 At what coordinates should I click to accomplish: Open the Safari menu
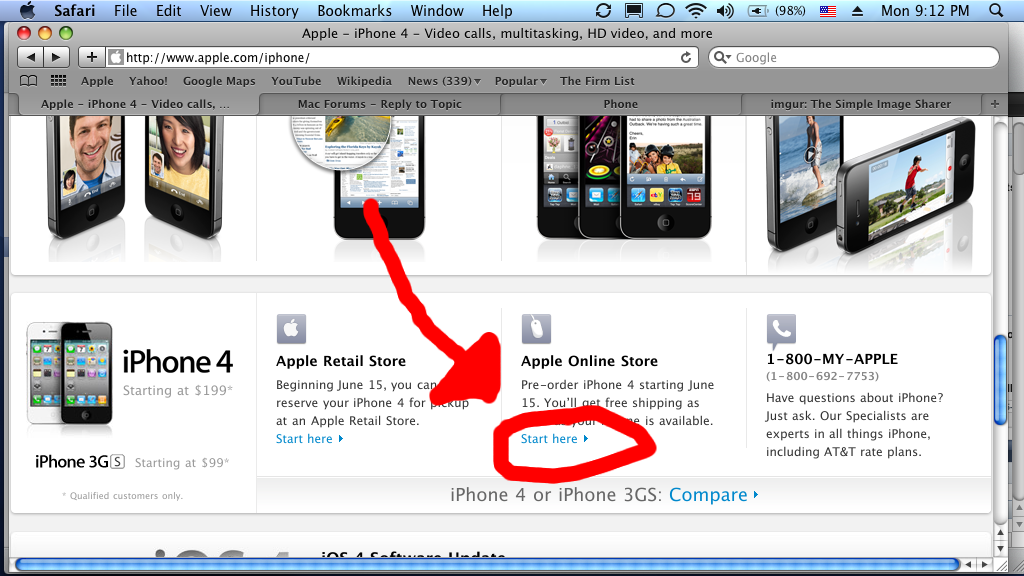pos(74,10)
